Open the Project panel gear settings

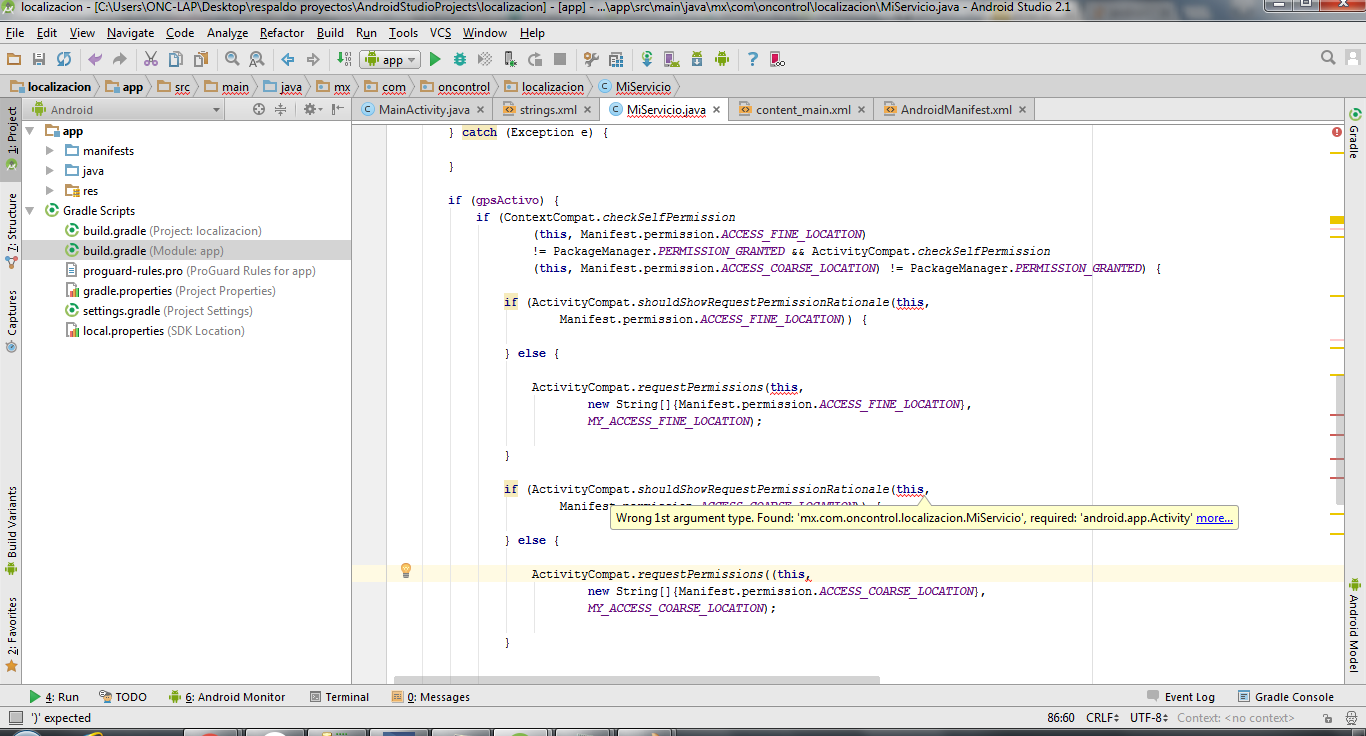pyautogui.click(x=312, y=109)
